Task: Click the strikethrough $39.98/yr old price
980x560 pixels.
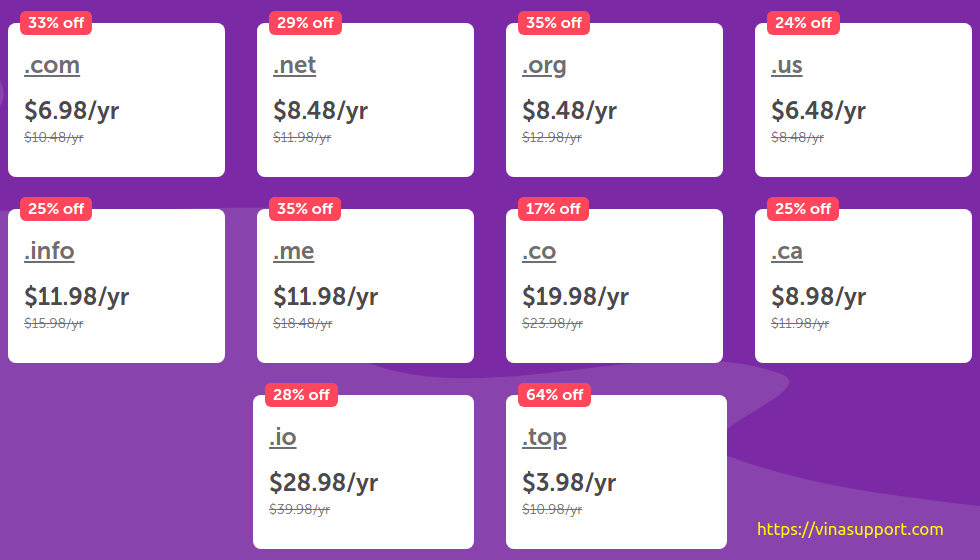Action: coord(299,509)
